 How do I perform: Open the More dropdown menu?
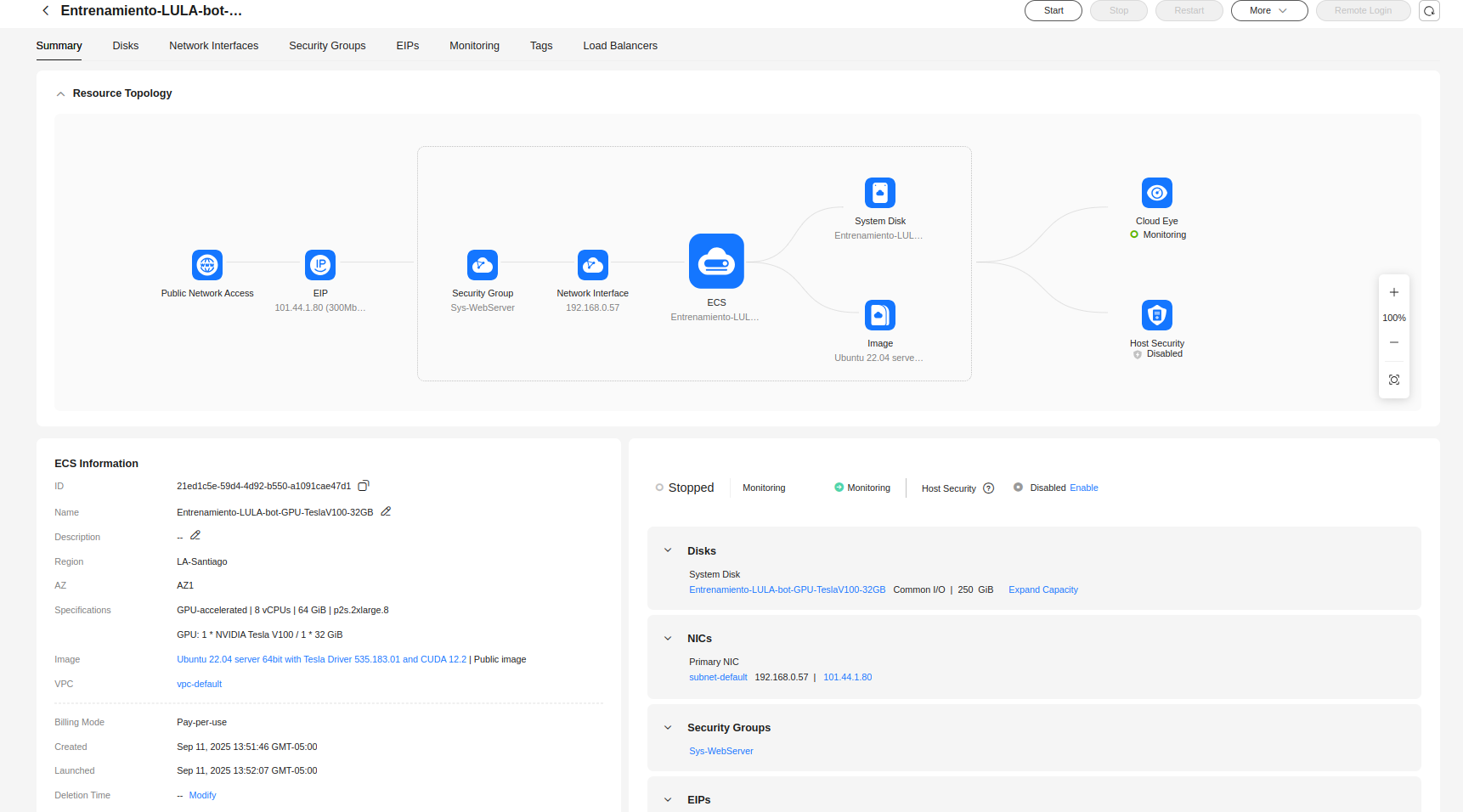click(x=1268, y=11)
